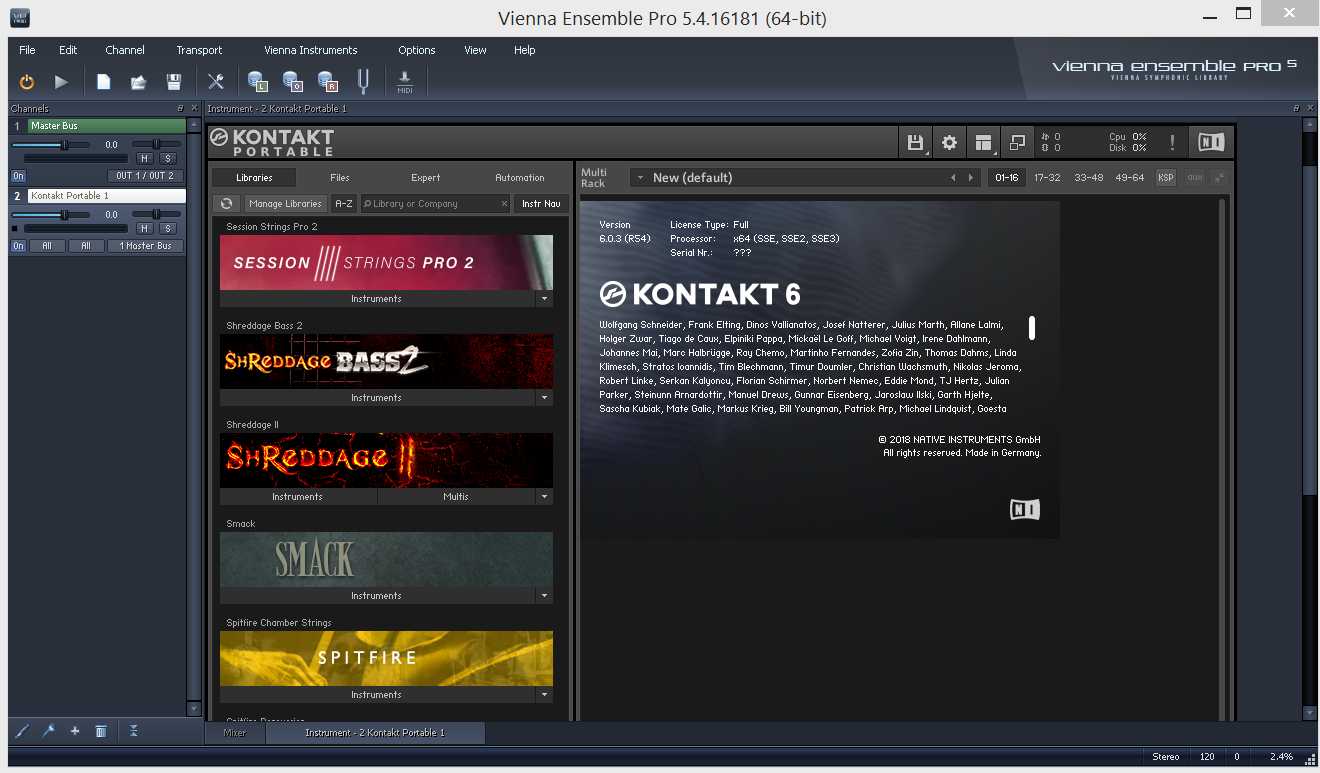This screenshot has height=773, width=1320.
Task: Open the New (default) multi dropdown
Action: click(x=806, y=177)
